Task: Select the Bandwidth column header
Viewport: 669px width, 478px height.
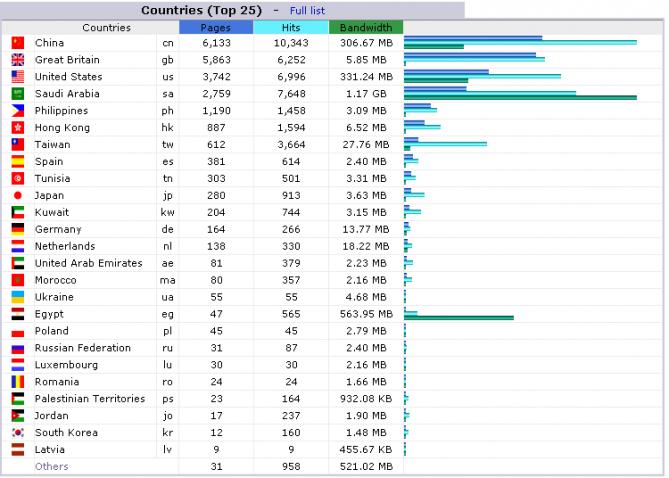Action: (x=366, y=27)
